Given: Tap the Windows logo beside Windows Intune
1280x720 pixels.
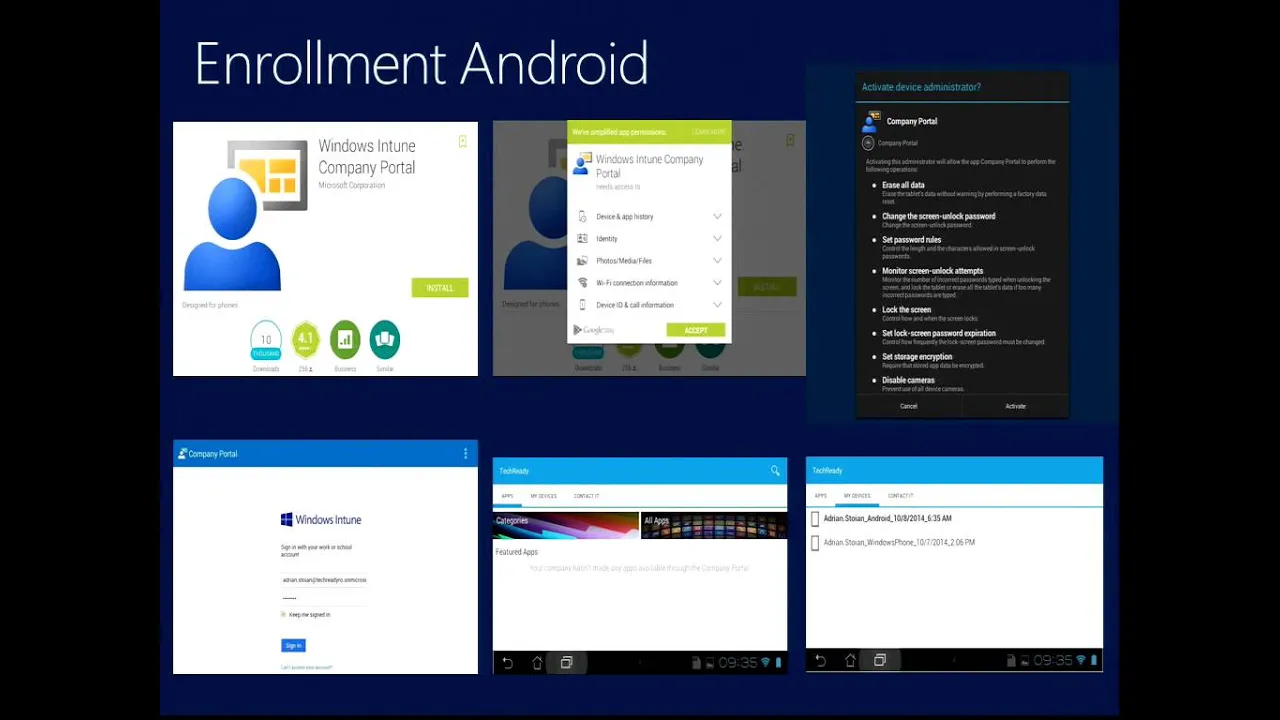Looking at the screenshot, I should [x=287, y=520].
